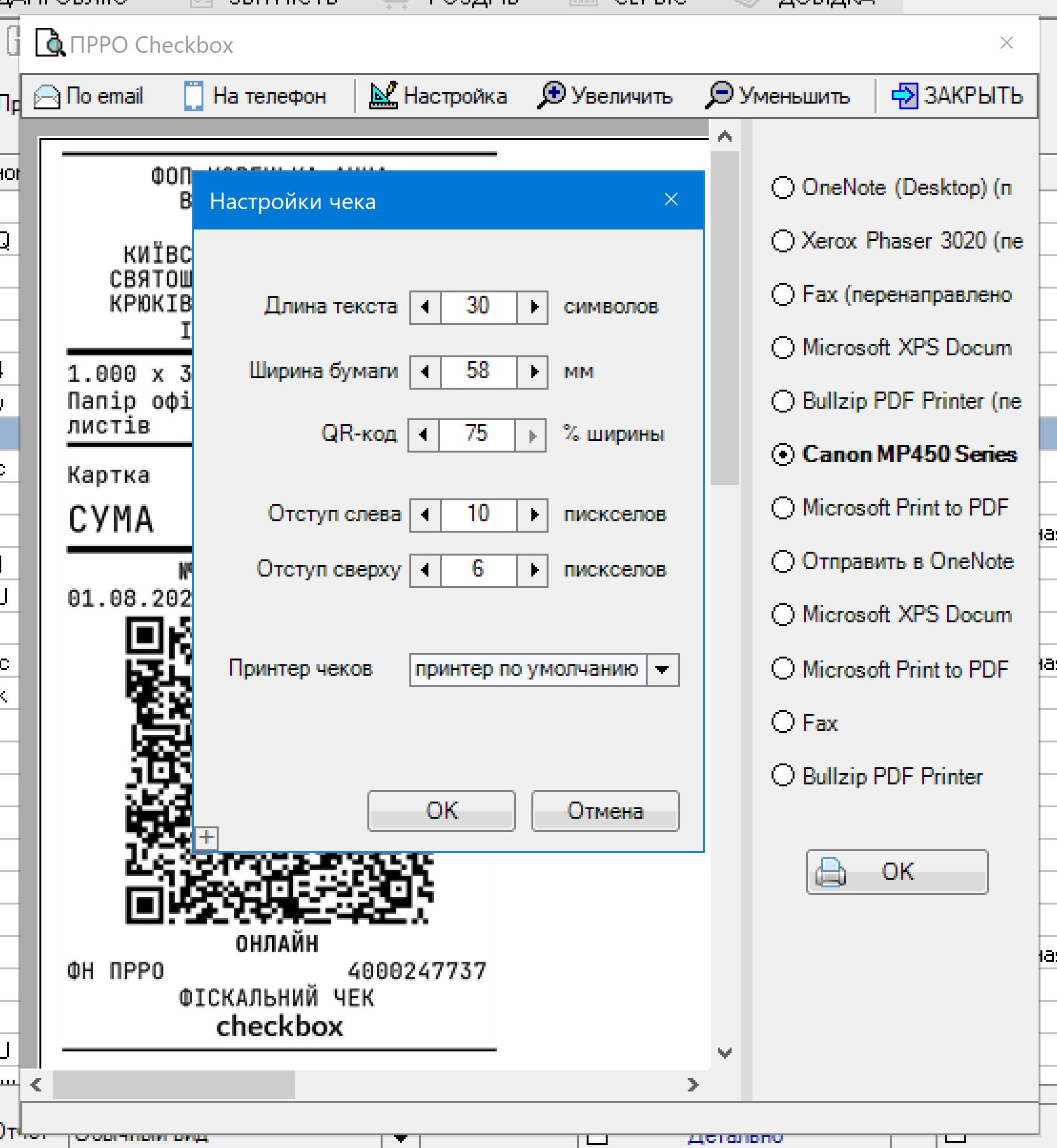The image size is (1057, 1148).
Task: Select the Xerox Phaser 3020 printer
Action: [x=783, y=241]
